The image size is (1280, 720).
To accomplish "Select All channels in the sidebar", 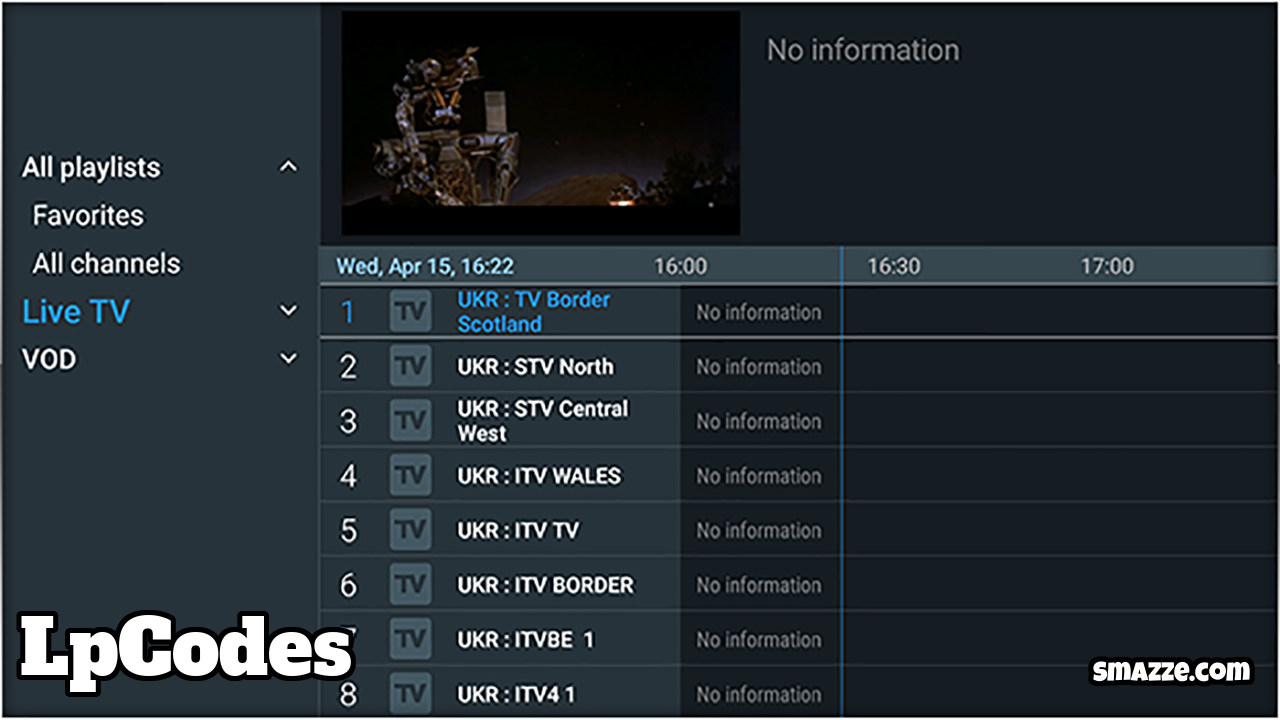I will pos(106,263).
